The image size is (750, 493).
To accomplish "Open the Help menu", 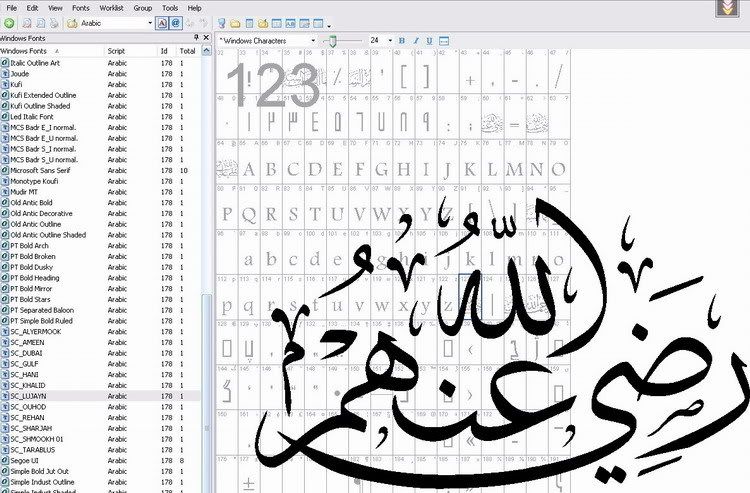I will (x=194, y=8).
